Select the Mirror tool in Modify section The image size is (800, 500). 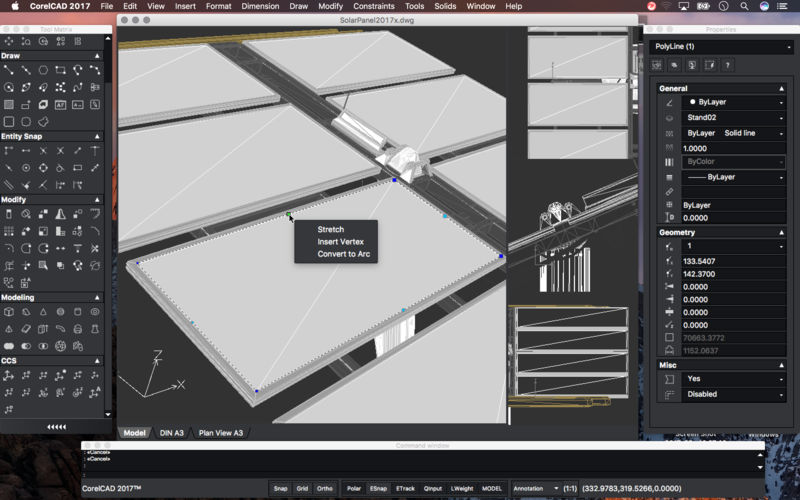60,214
